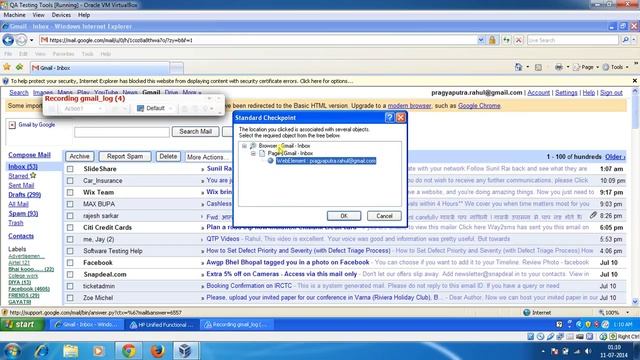Open IE File menu

[8, 54]
